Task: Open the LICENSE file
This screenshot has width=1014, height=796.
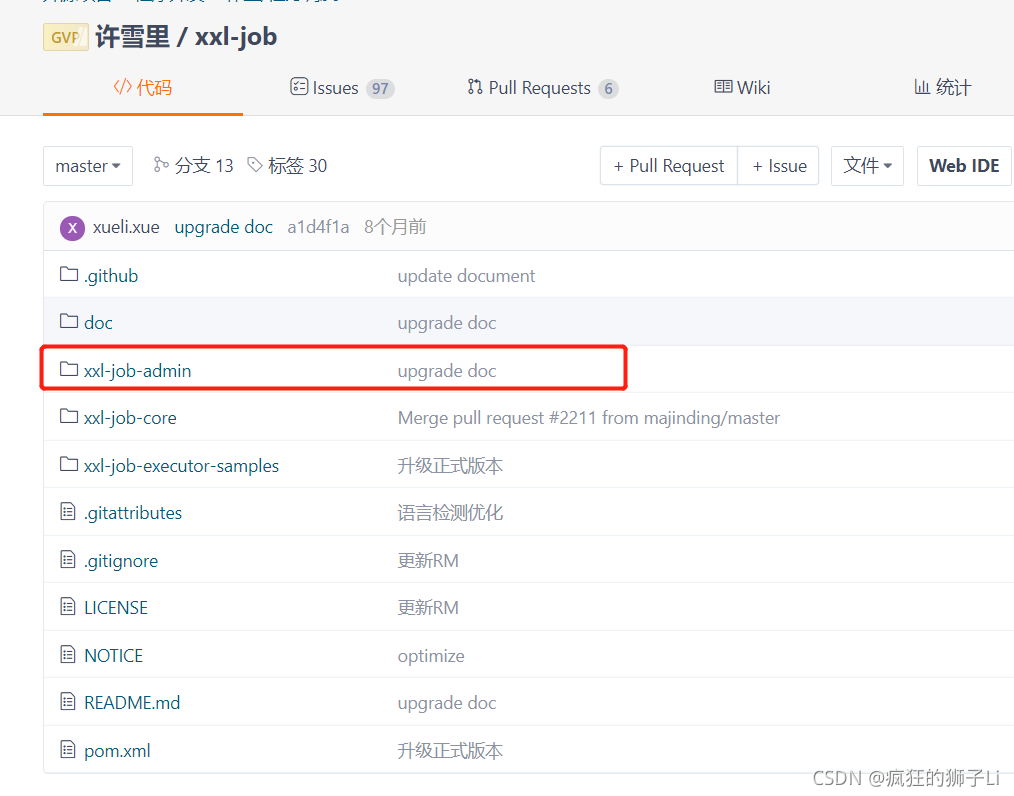Action: pyautogui.click(x=116, y=608)
